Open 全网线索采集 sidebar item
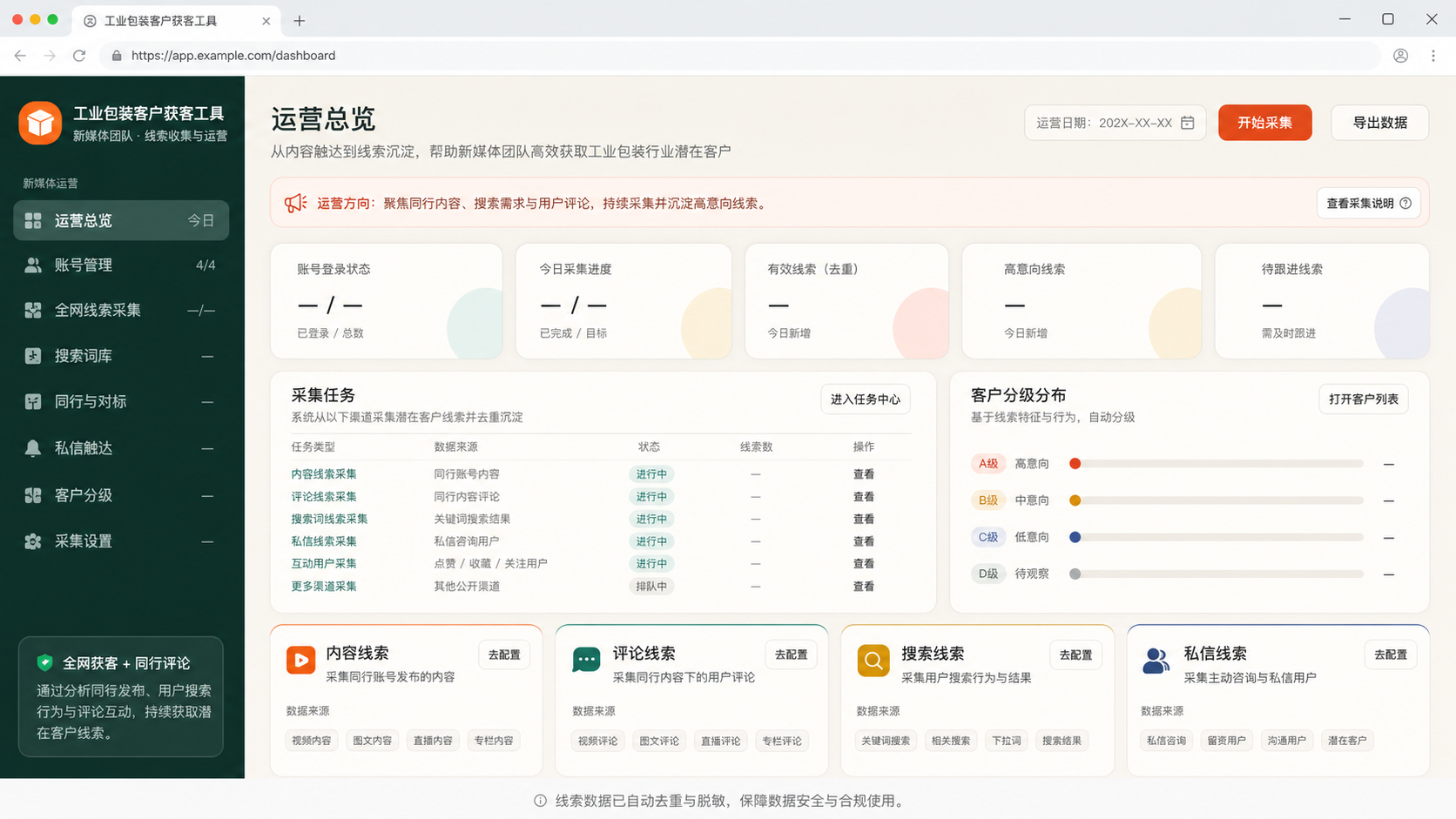This screenshot has height=819, width=1456. pos(121,311)
